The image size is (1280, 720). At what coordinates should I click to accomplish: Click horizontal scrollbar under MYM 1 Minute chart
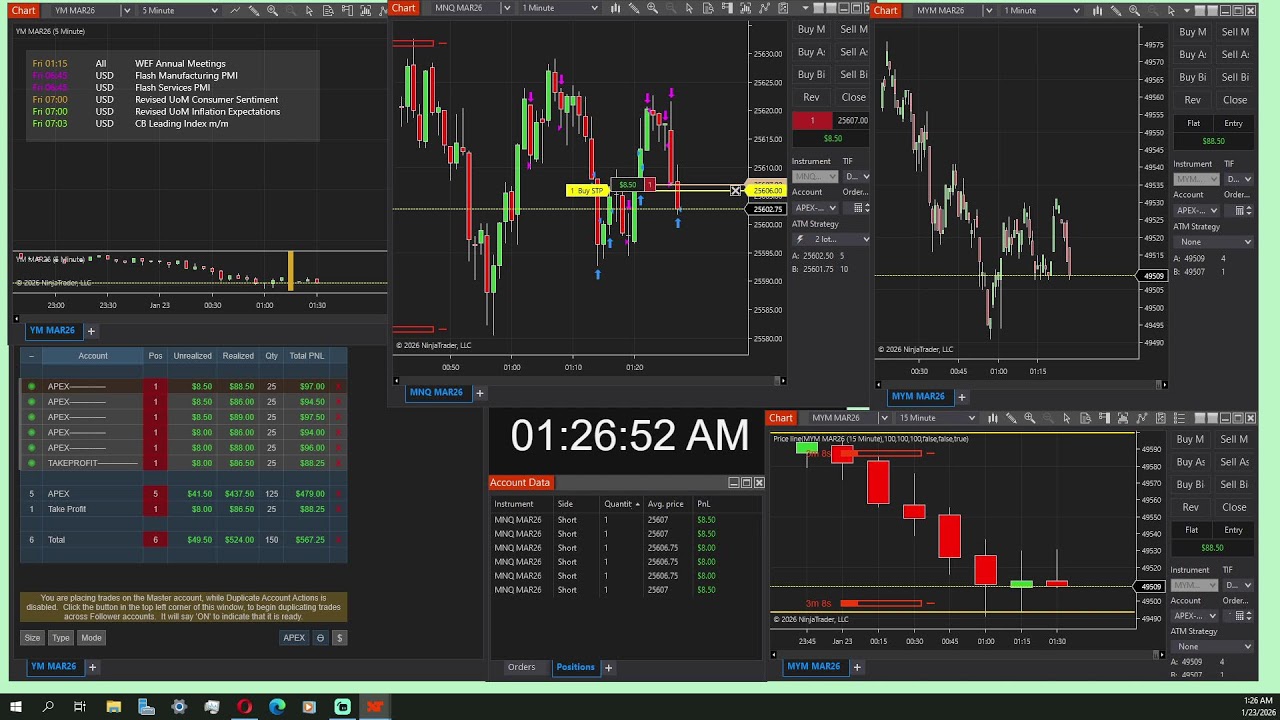[1020, 385]
